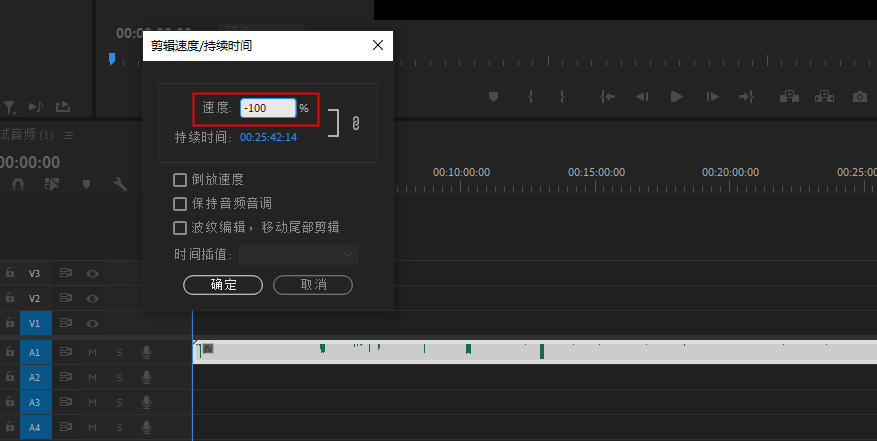Screen dimensions: 877x441
Task: Toggle linked selection in timeline
Action: tap(52, 184)
